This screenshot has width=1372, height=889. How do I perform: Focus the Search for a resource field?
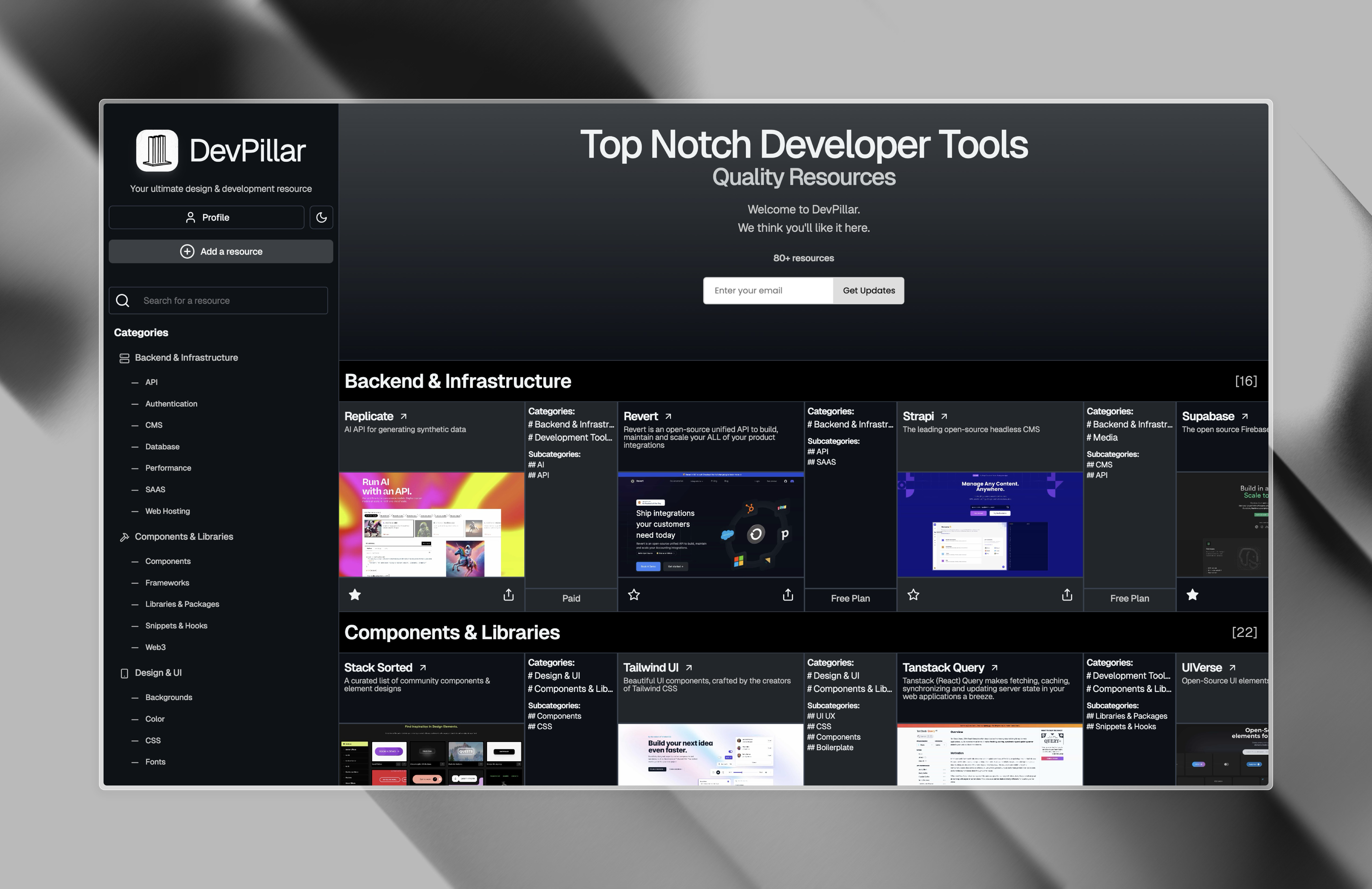[x=218, y=300]
